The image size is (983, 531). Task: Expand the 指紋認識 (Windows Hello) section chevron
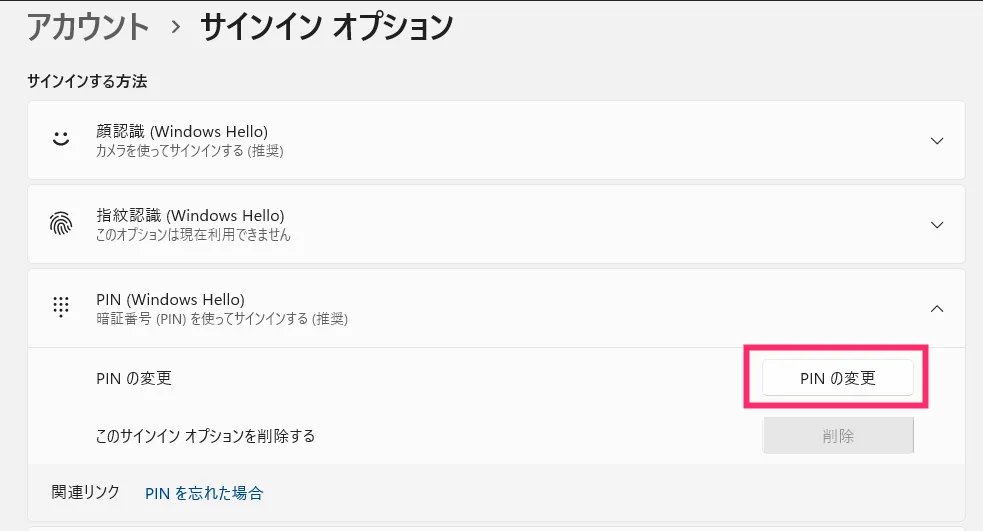[937, 225]
